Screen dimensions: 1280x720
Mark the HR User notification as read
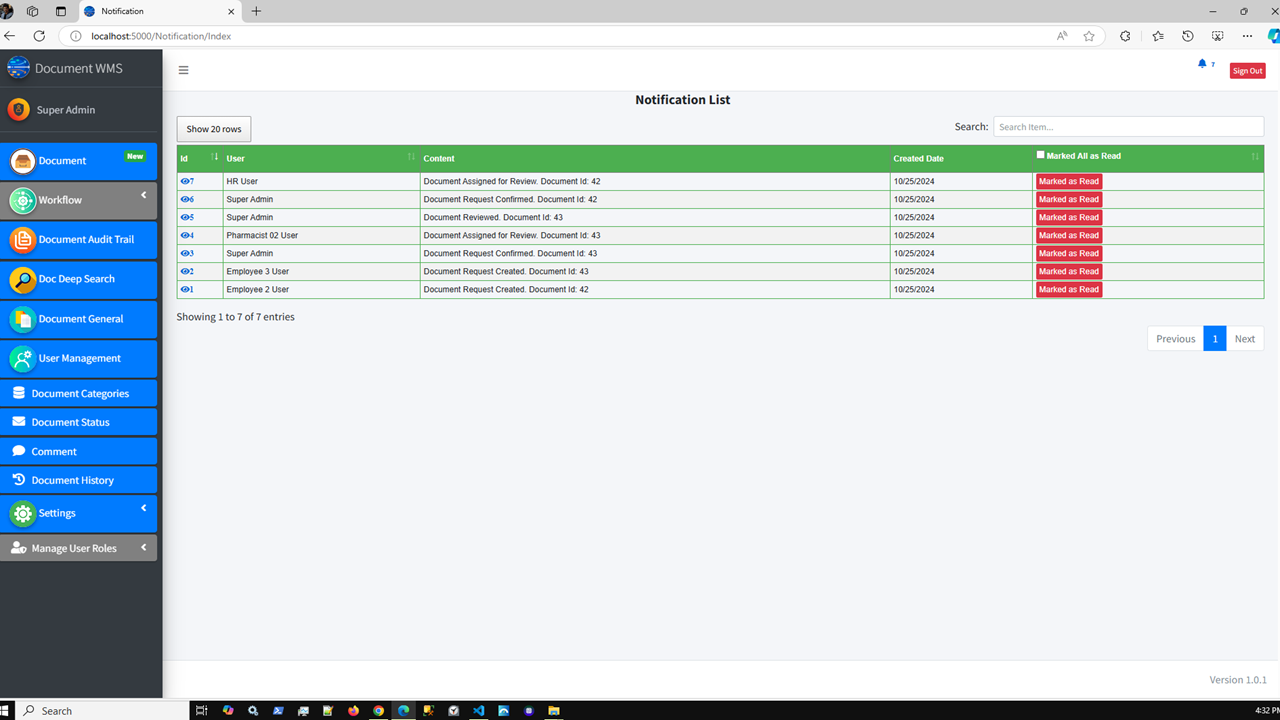pyautogui.click(x=1068, y=181)
